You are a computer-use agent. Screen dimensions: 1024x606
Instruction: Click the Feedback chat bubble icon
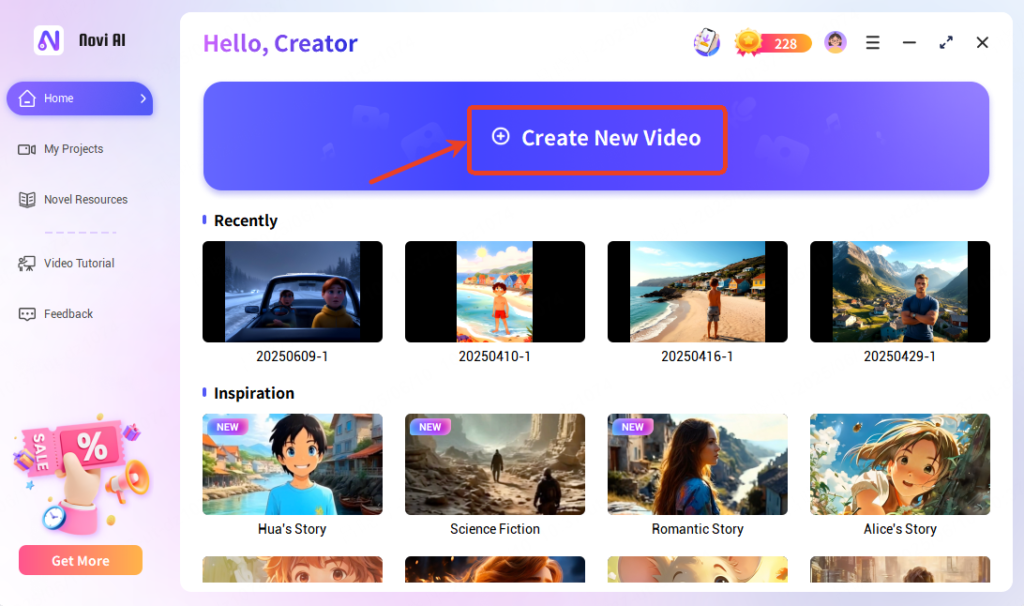coord(27,314)
